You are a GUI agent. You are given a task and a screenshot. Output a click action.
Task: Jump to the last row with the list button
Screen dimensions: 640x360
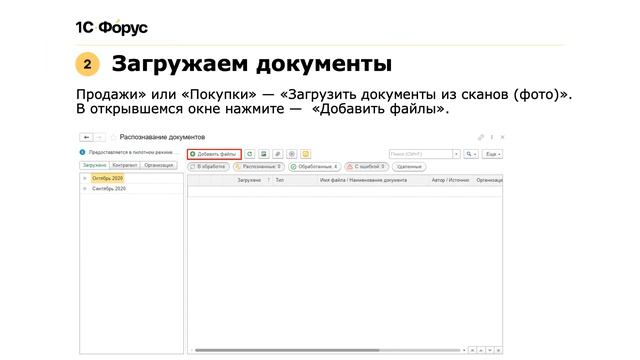pyautogui.click(x=498, y=350)
